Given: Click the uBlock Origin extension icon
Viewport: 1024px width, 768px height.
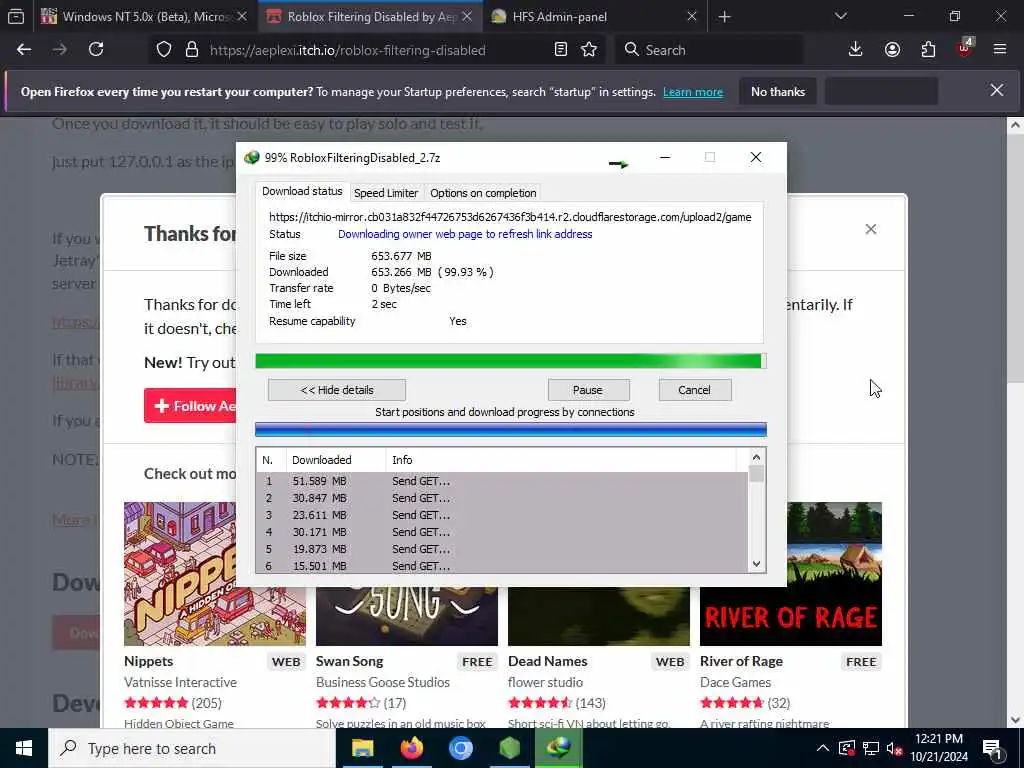Looking at the screenshot, I should point(964,48).
